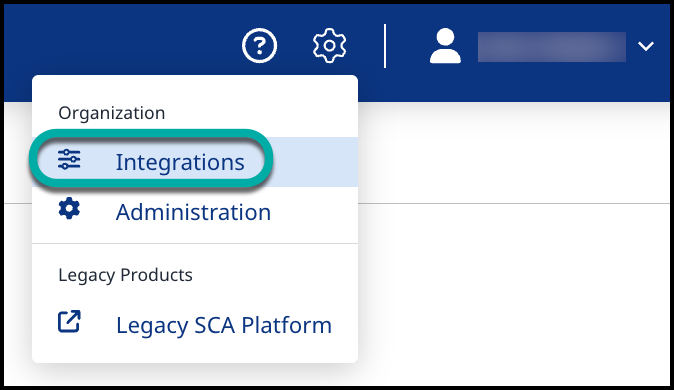Click the empty right side of the highlighted Integrations row
This screenshot has height=390, width=674.
click(x=315, y=162)
